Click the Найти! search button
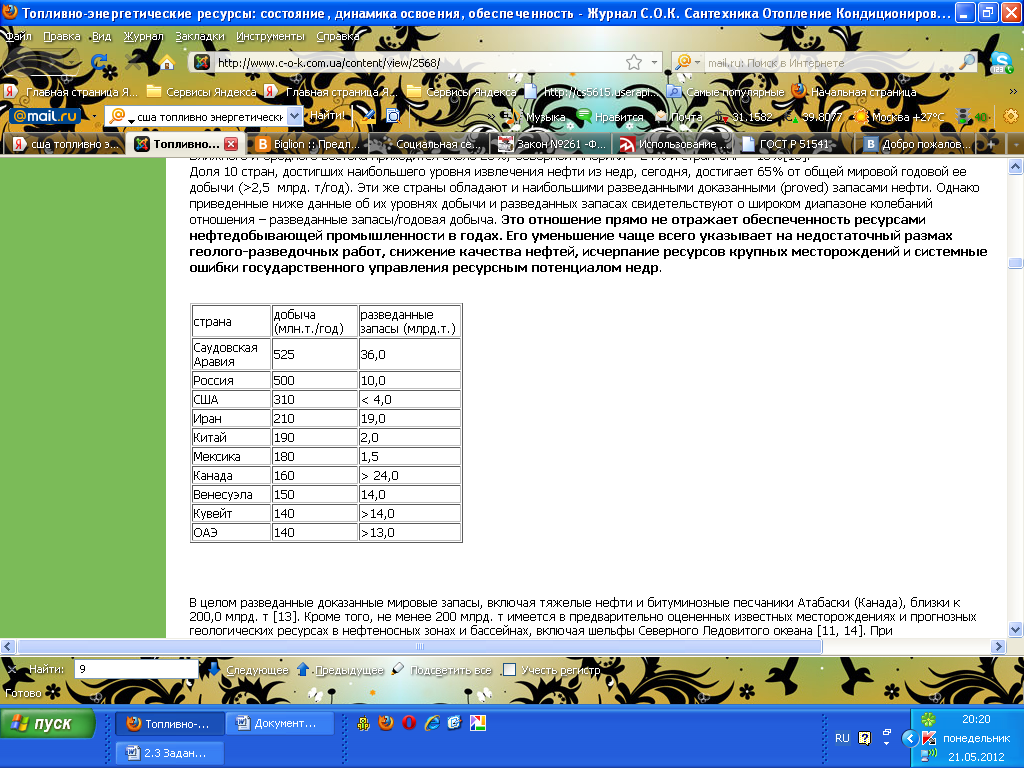The width and height of the screenshot is (1024, 768). (x=327, y=116)
